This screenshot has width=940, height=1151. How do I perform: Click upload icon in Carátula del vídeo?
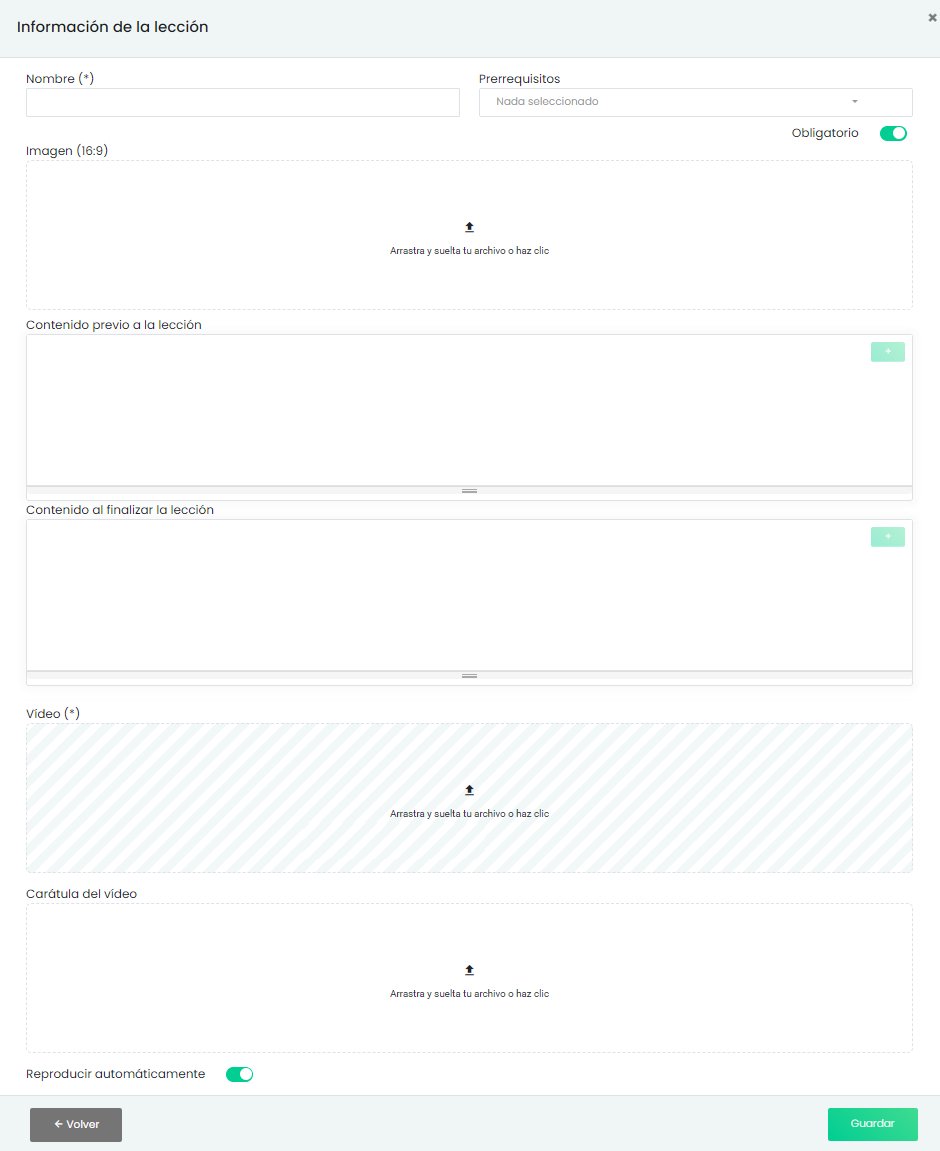click(469, 970)
